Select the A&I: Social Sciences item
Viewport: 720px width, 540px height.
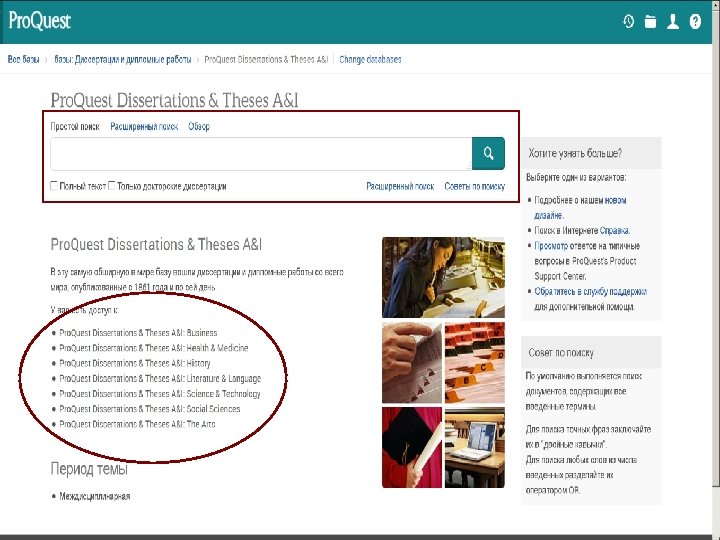point(150,409)
